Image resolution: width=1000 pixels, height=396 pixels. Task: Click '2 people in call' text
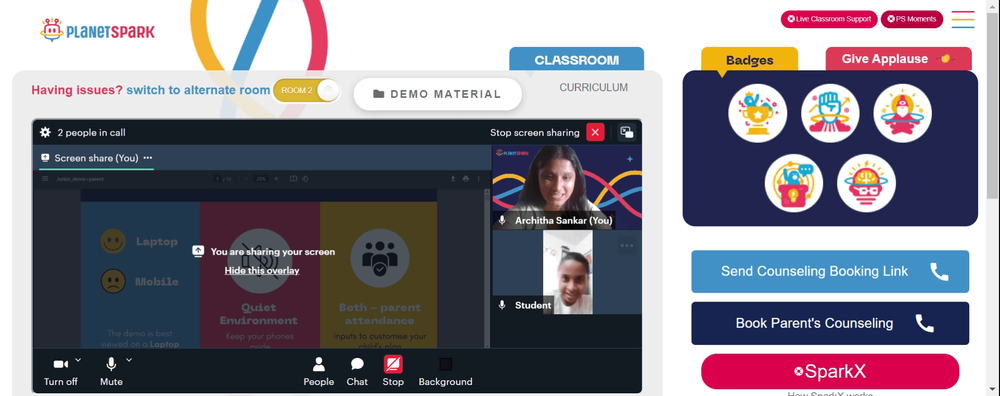tap(91, 133)
